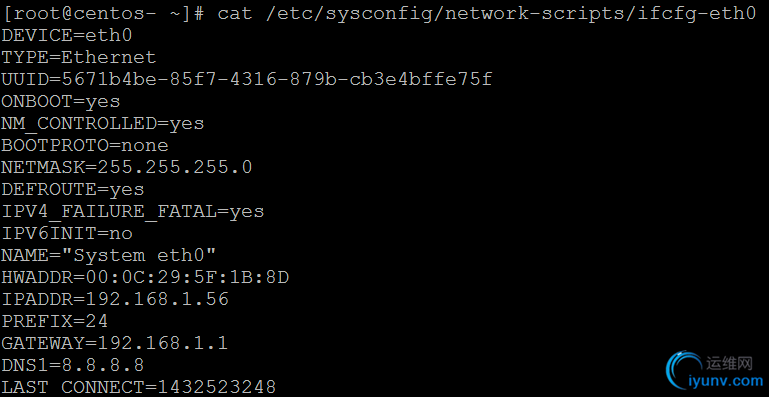Viewport: 769px width, 397px height.
Task: Click the NAME="System eth0" line
Action: [x=109, y=255]
